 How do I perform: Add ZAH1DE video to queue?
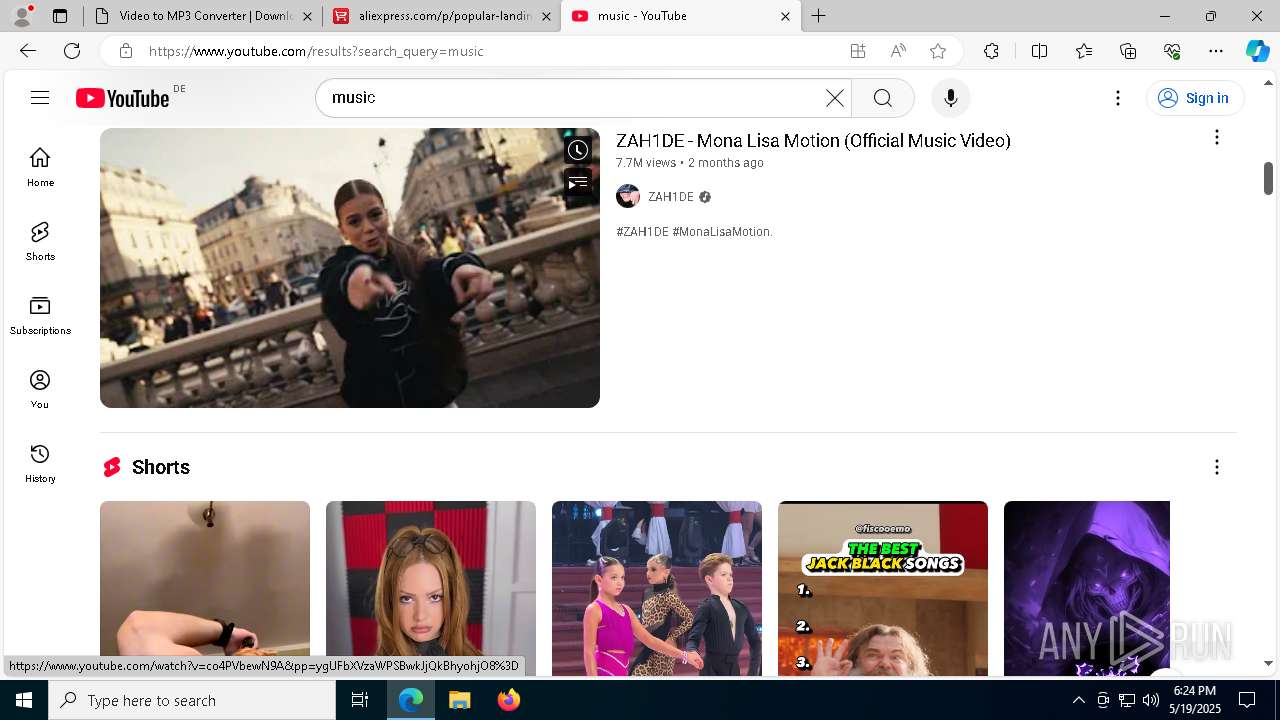[578, 183]
